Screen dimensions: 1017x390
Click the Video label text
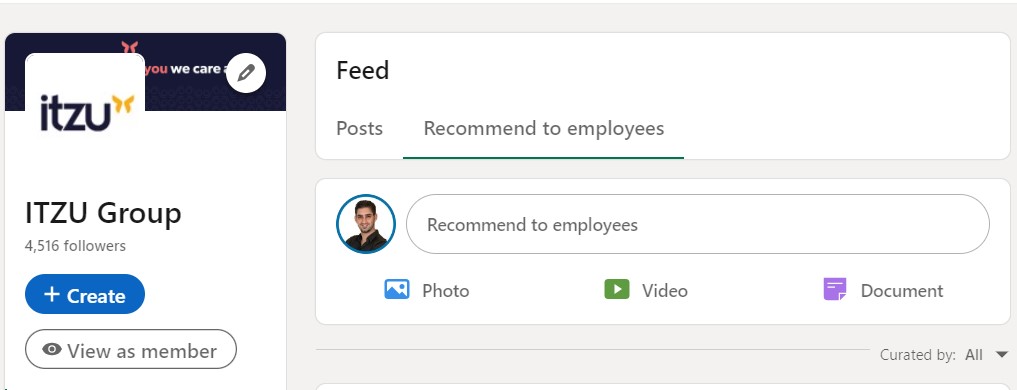tap(665, 291)
